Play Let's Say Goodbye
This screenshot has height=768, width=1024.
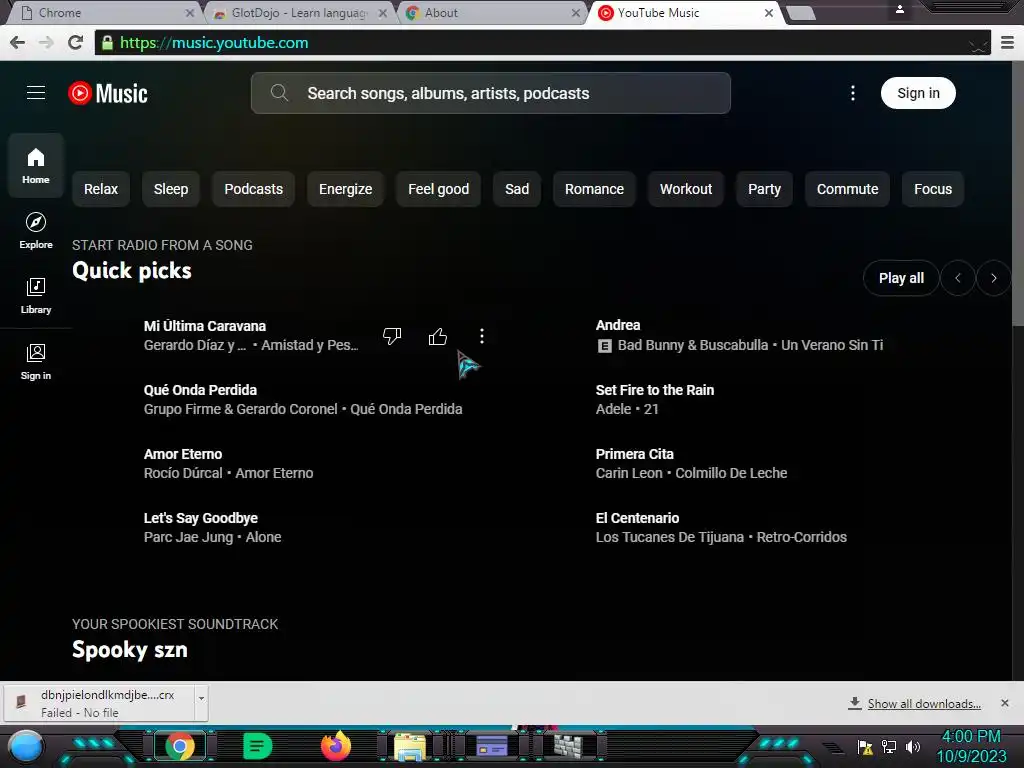click(200, 518)
